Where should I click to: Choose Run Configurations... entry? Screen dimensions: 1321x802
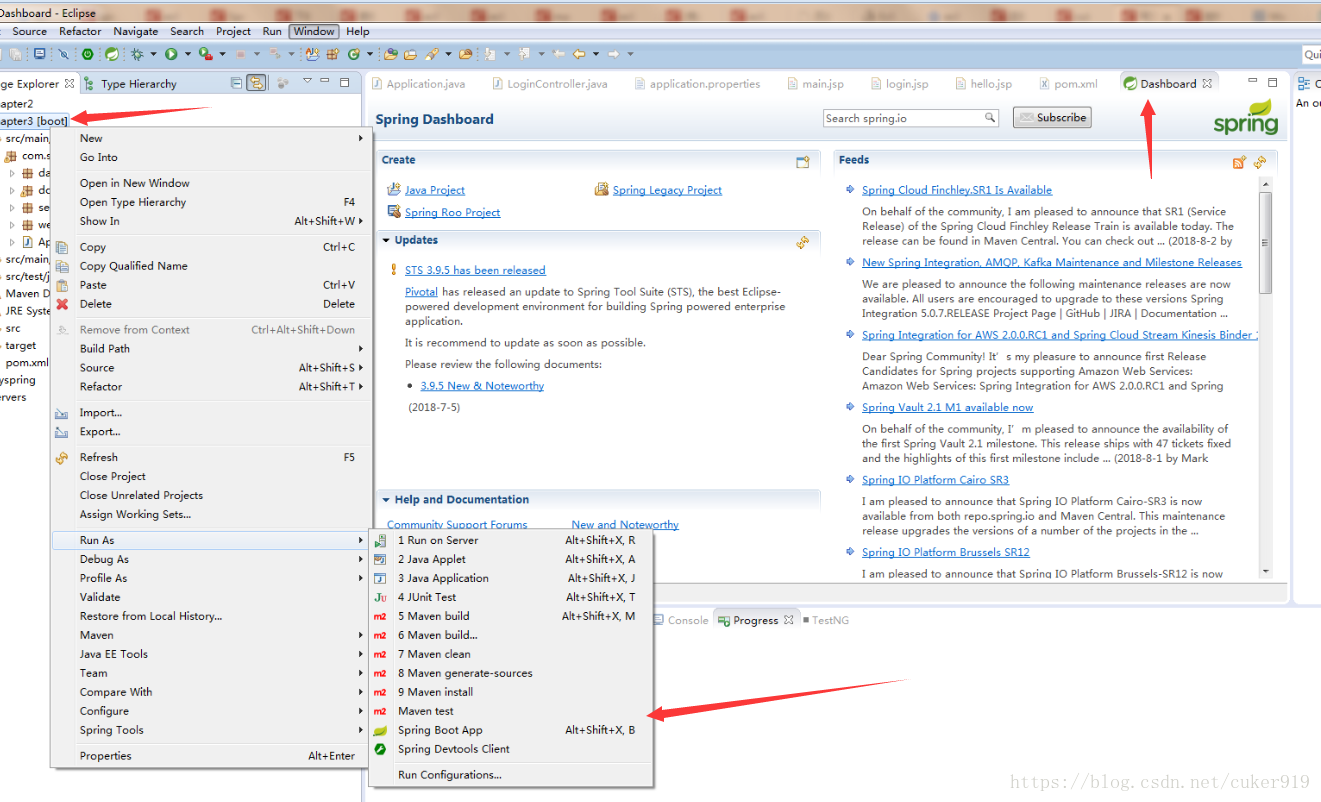510,775
